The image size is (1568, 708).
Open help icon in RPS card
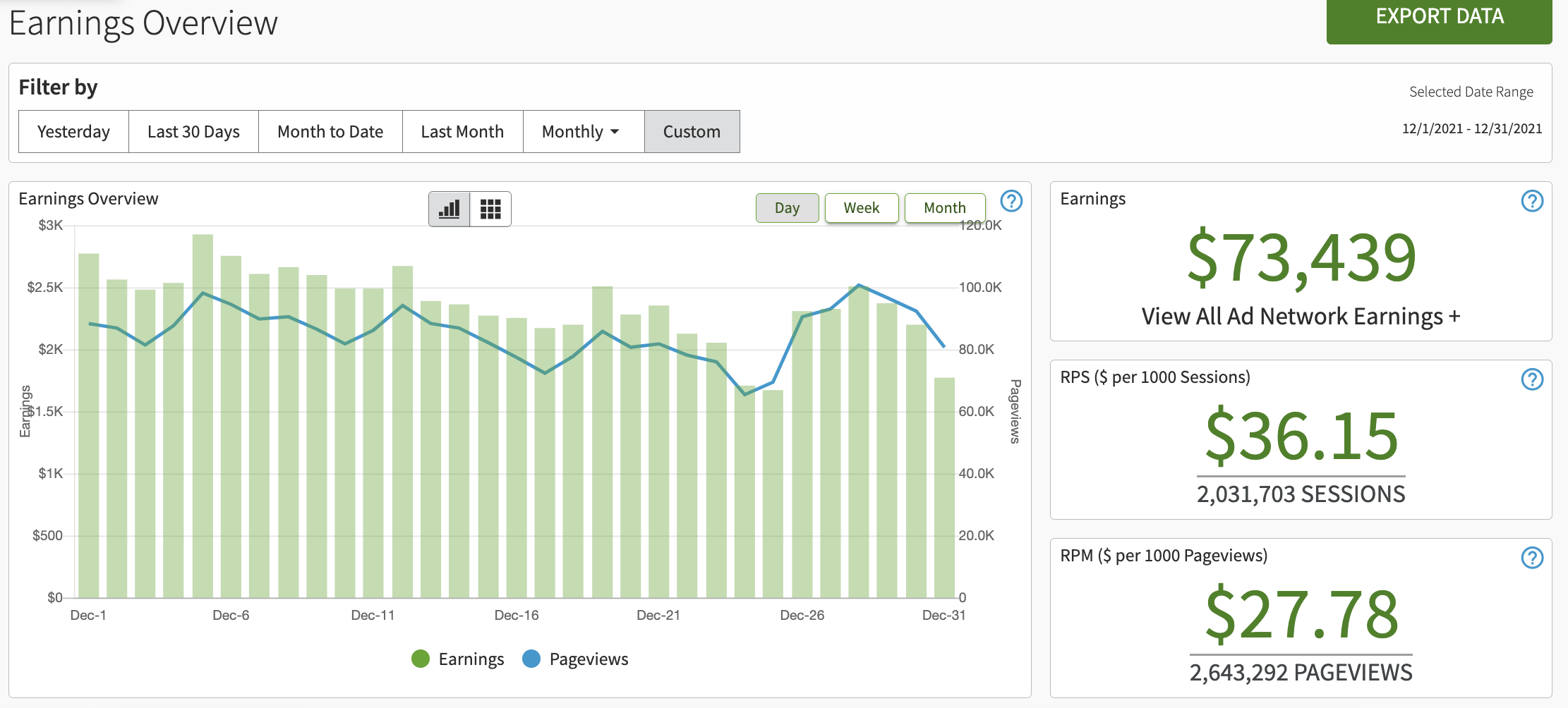tap(1531, 379)
